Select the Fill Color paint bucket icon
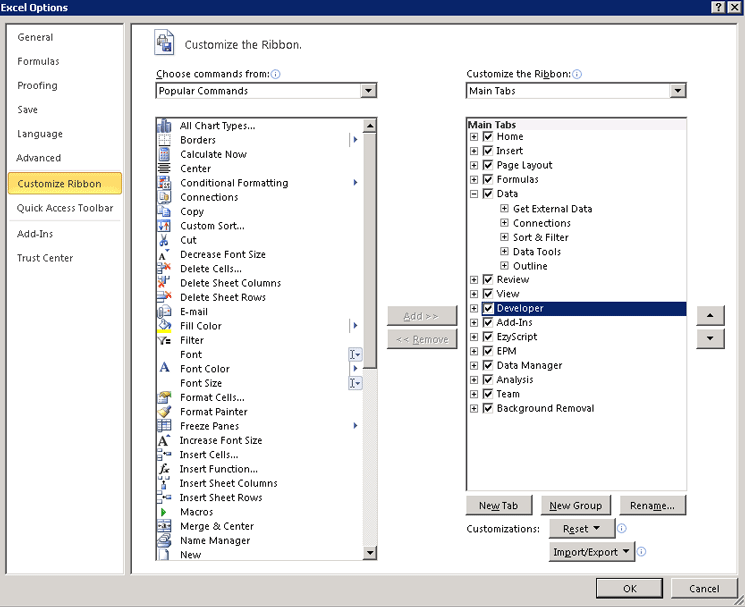Viewport: 745px width, 607px height. [164, 326]
